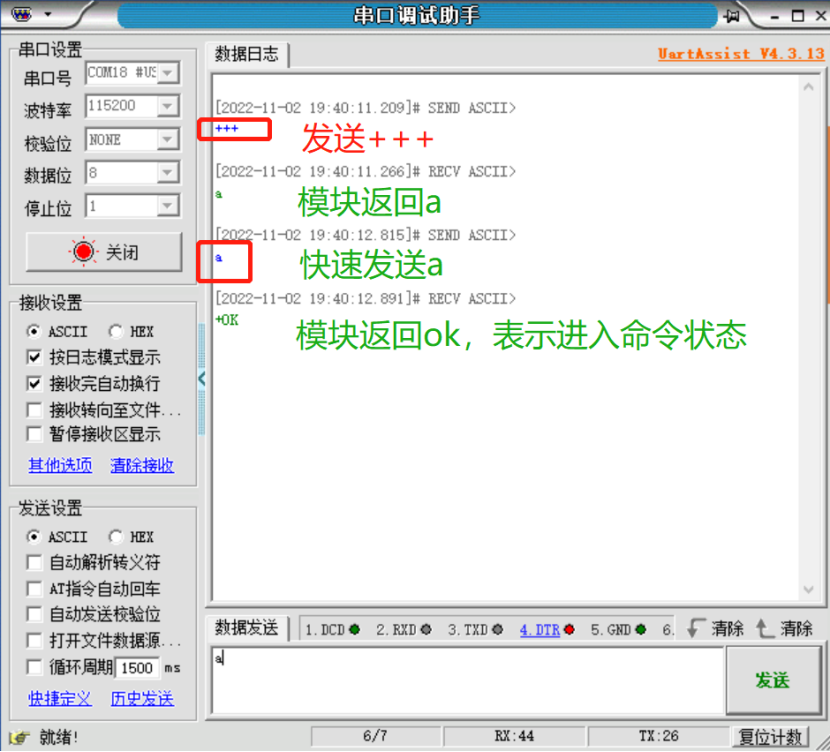830x752 pixels.
Task: Click the 19:40:11.266 RECV ASCII log line
Action: 365,171
